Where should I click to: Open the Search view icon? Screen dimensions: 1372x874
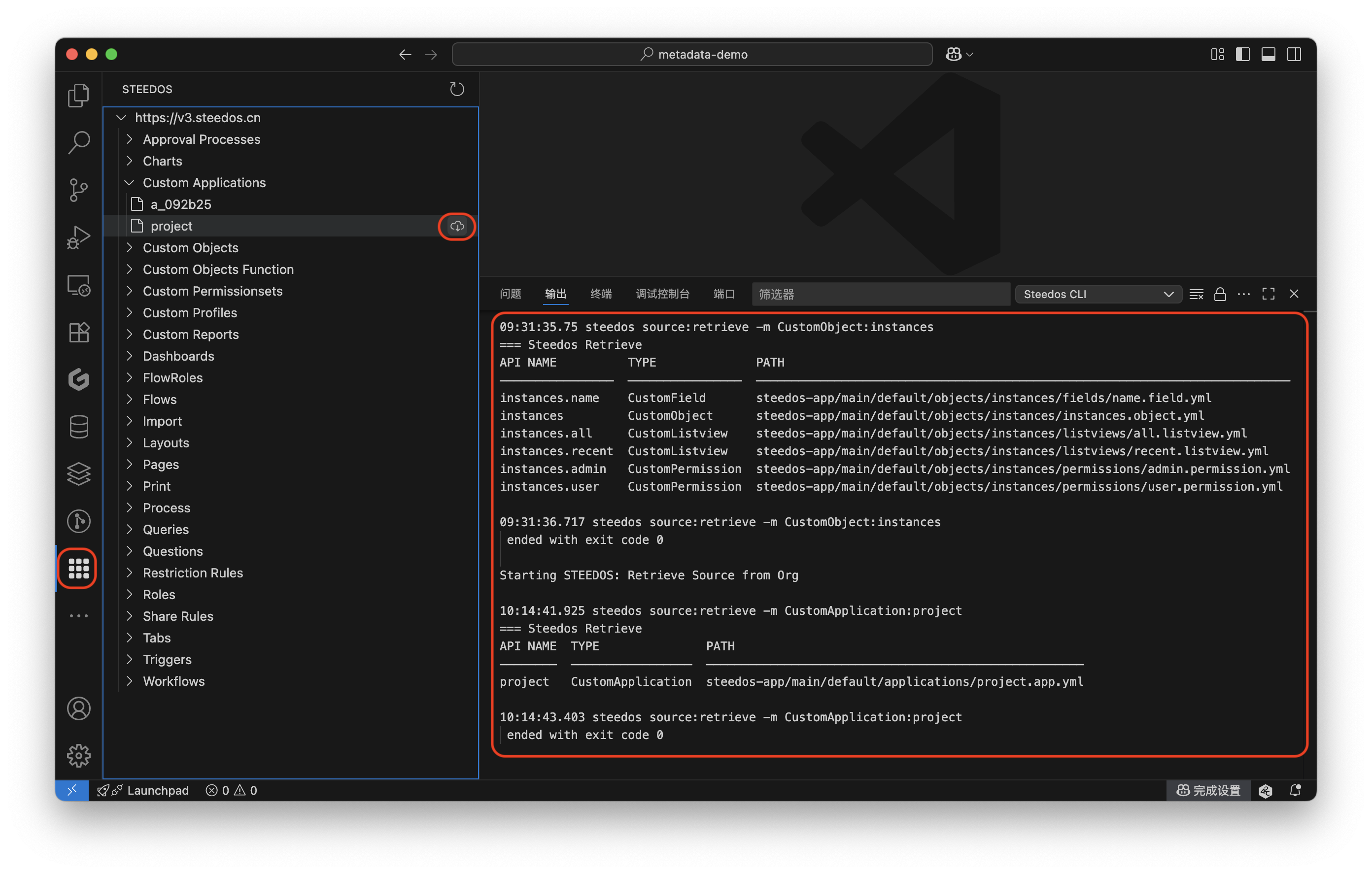(x=79, y=142)
